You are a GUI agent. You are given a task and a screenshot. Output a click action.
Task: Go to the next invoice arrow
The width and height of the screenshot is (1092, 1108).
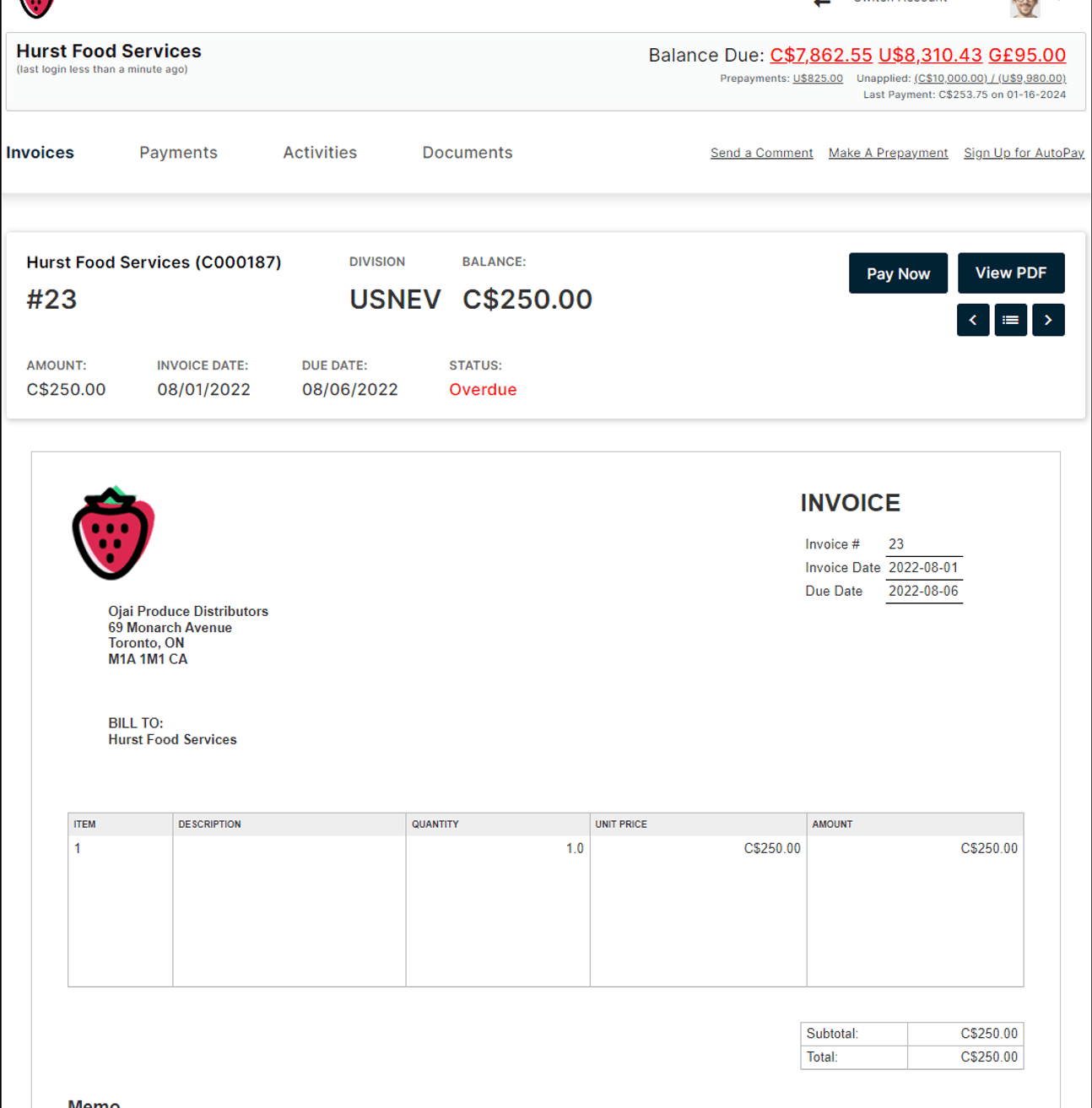(1048, 320)
